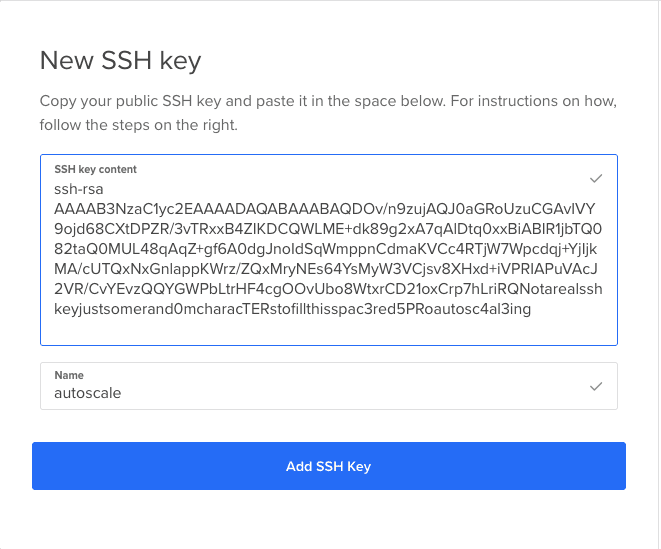661x549 pixels.
Task: Click the autoscale text in Name field
Action: (88, 393)
